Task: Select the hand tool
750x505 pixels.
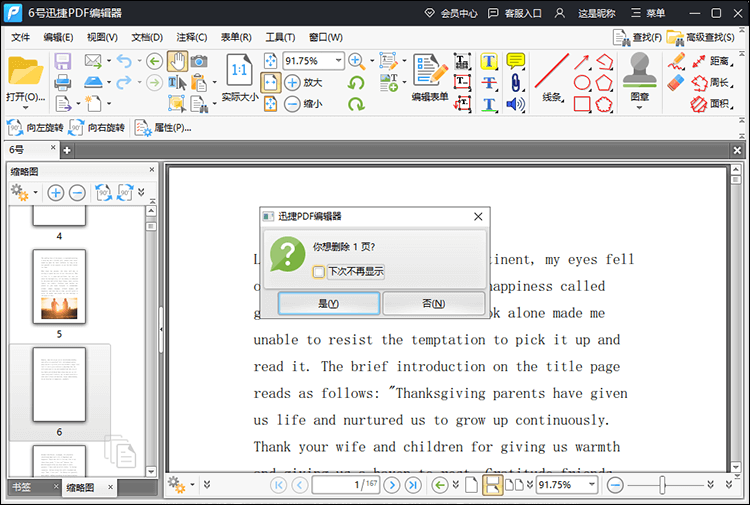Action: [177, 61]
